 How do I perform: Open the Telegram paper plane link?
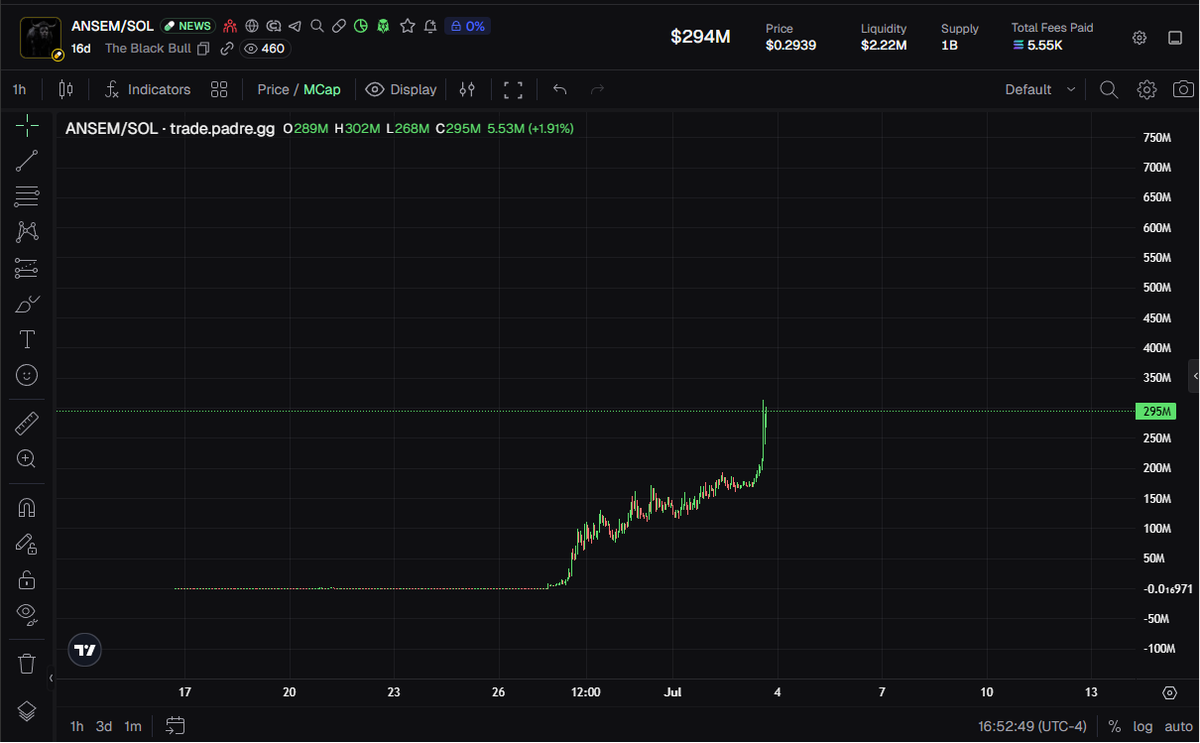(x=295, y=26)
